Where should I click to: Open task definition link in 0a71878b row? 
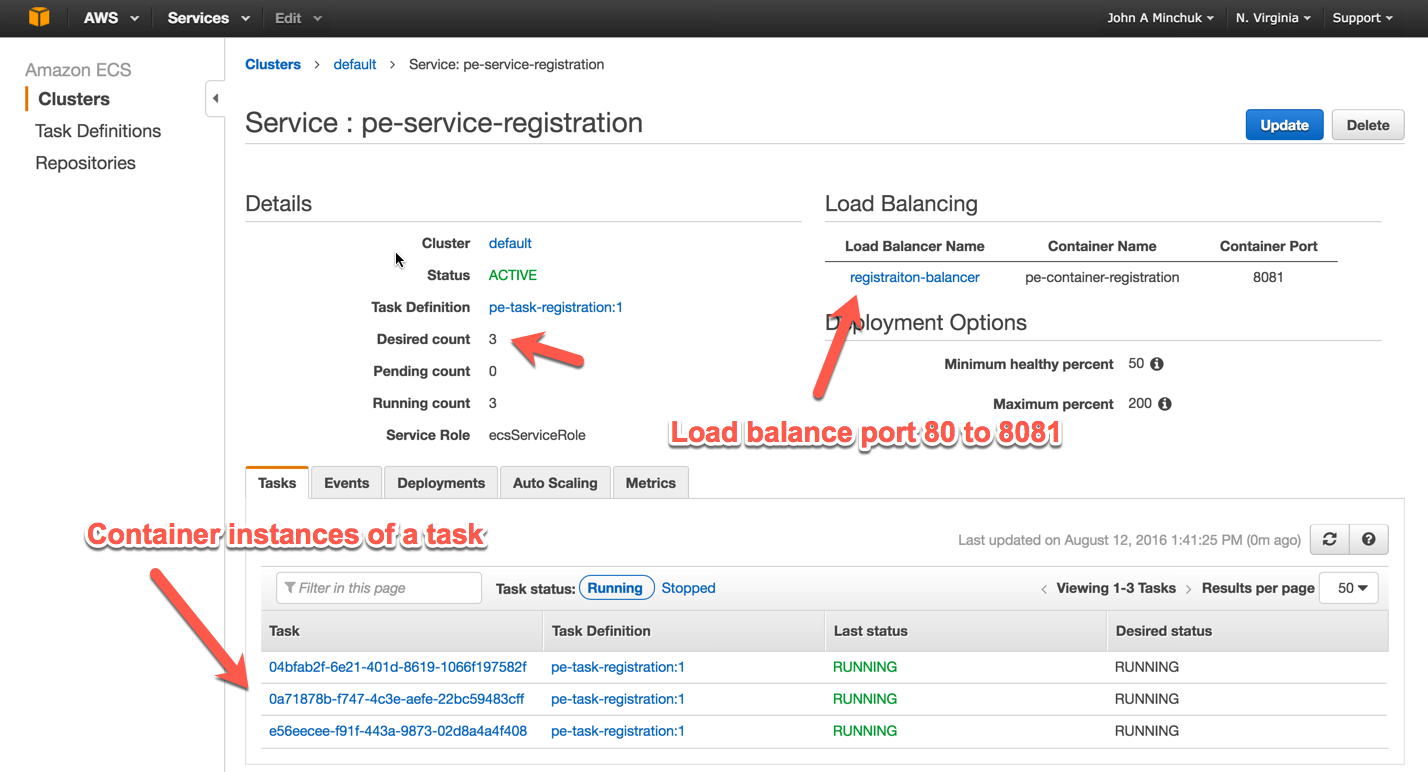618,699
